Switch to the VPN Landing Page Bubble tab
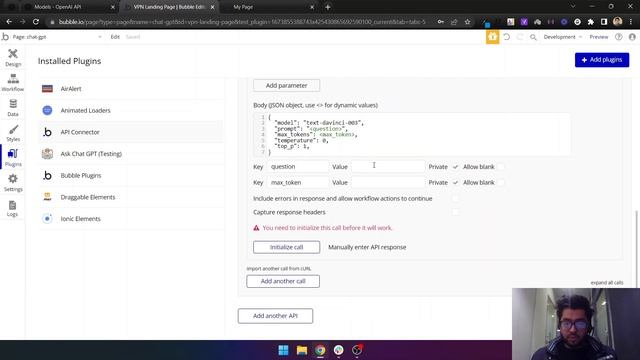 169,7
